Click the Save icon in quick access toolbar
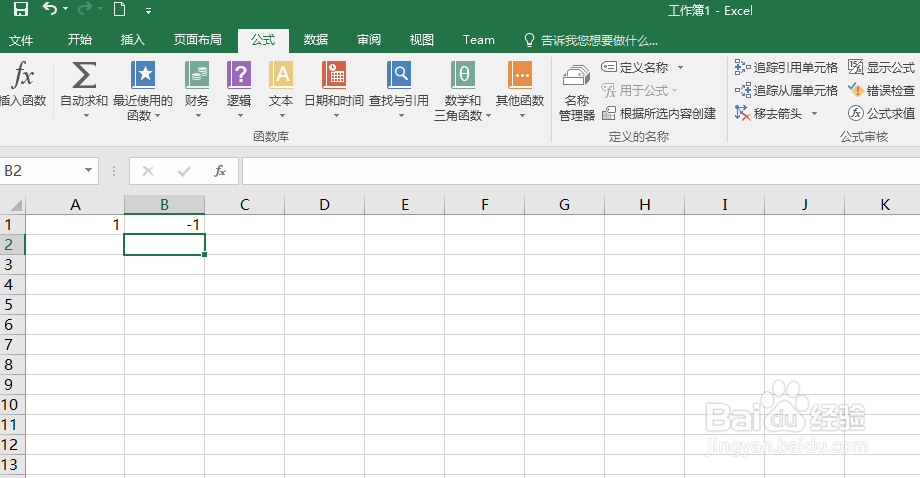Screen dimensions: 920x478 click(21, 9)
